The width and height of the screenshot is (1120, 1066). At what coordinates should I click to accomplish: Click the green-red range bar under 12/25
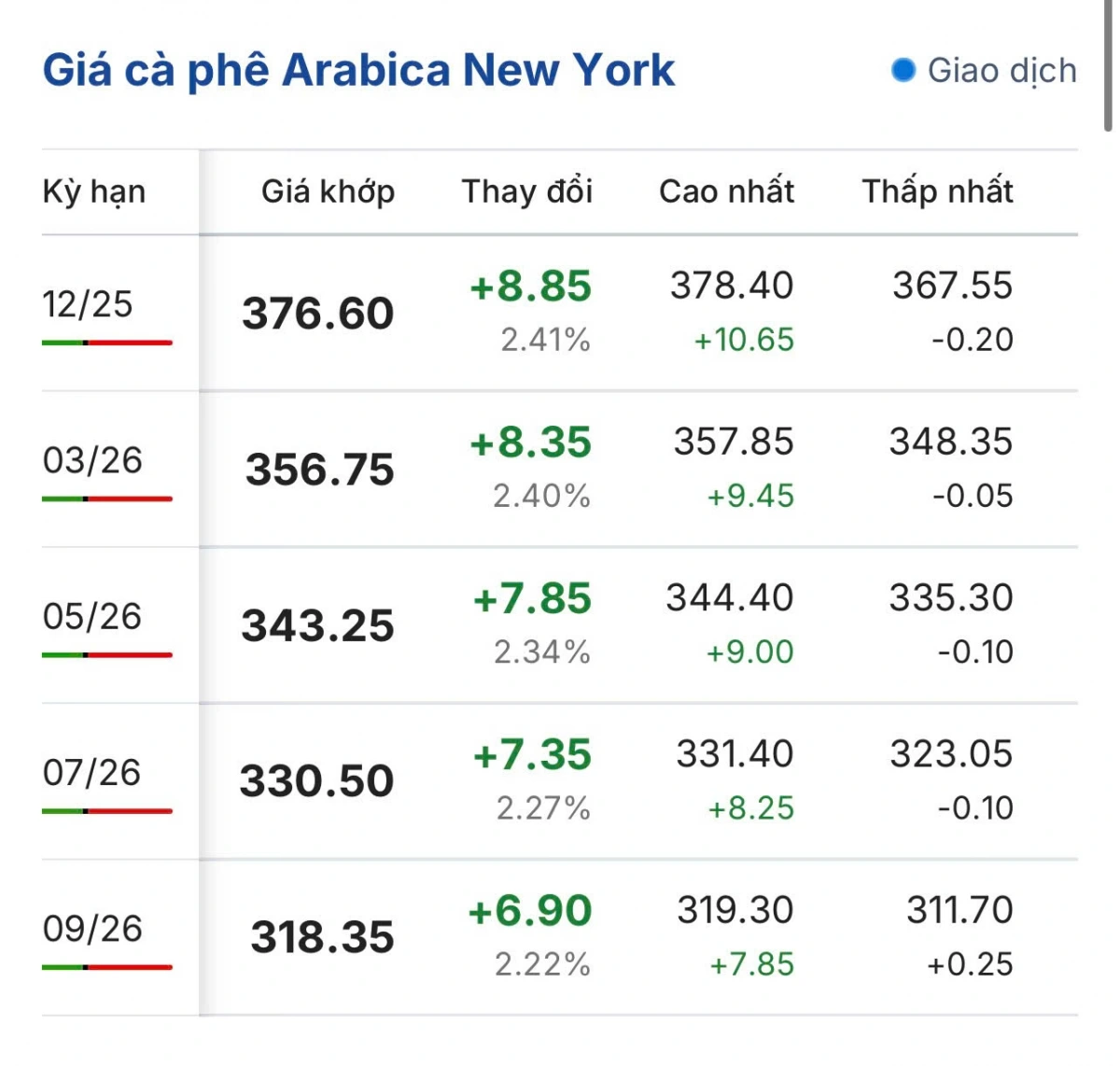pyautogui.click(x=107, y=343)
